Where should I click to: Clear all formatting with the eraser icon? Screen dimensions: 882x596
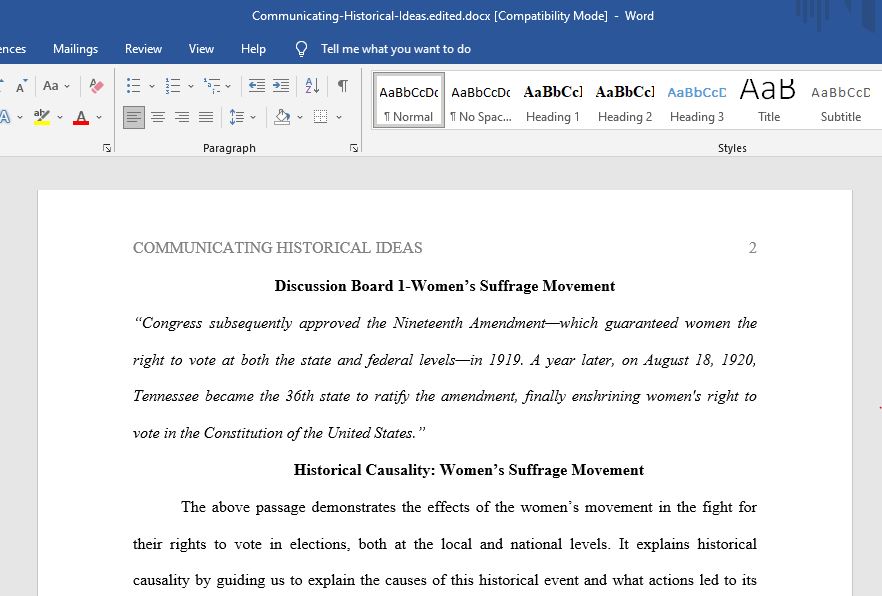(x=96, y=86)
